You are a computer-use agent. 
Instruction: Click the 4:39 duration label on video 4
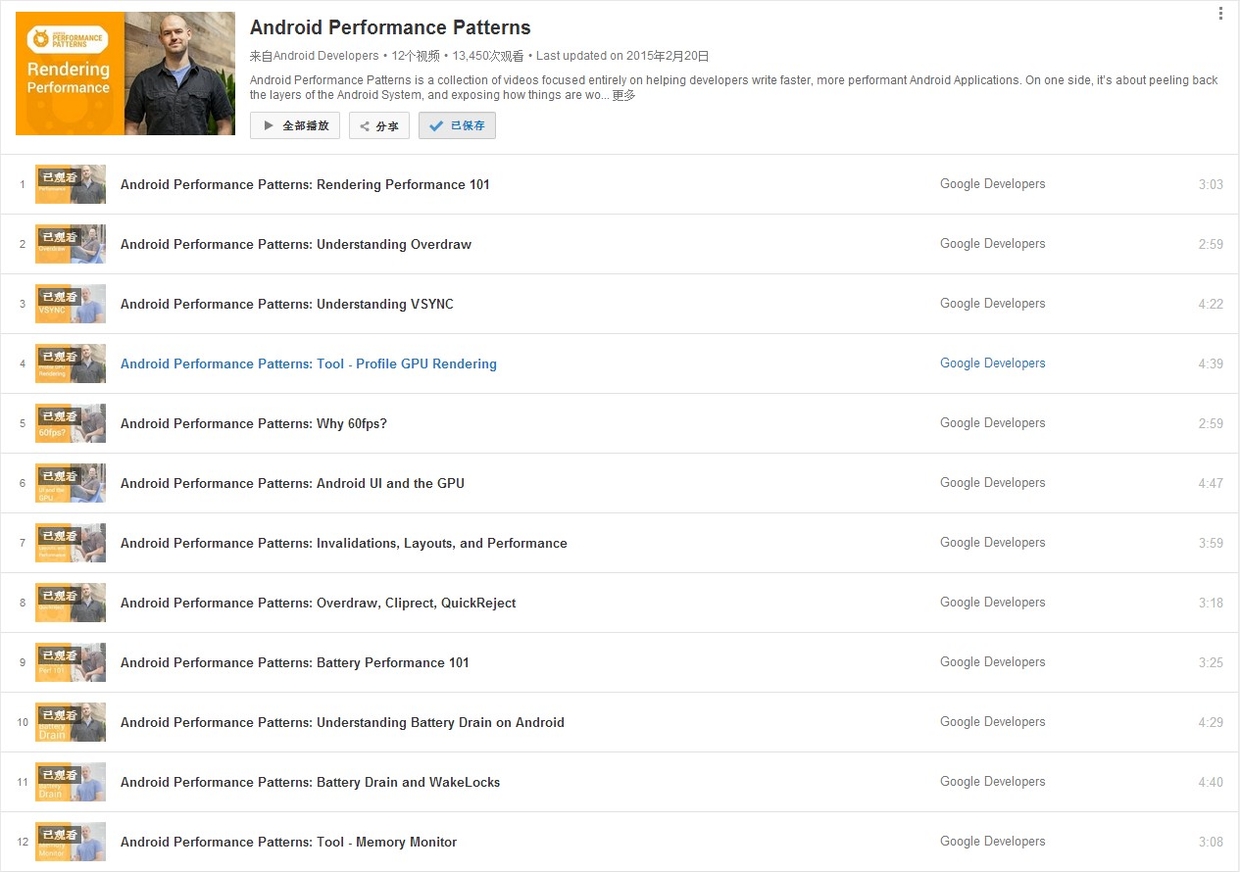(x=1210, y=363)
